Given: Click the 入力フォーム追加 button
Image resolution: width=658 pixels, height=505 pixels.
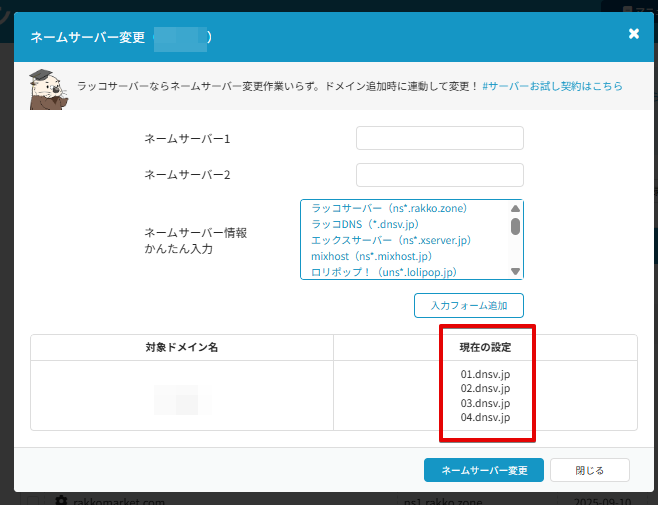Looking at the screenshot, I should (x=469, y=305).
